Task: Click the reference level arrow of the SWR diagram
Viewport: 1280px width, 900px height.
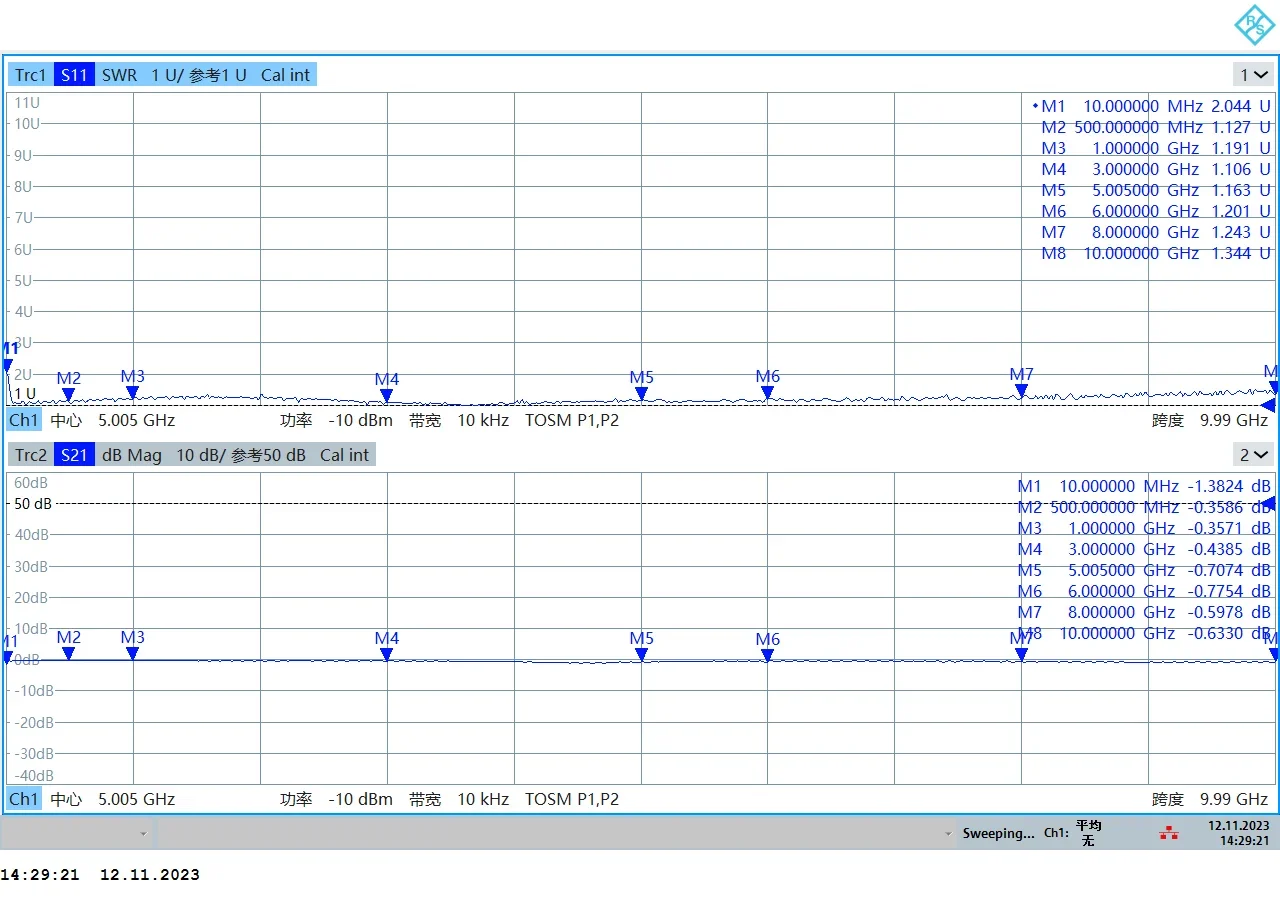Action: (x=1267, y=405)
